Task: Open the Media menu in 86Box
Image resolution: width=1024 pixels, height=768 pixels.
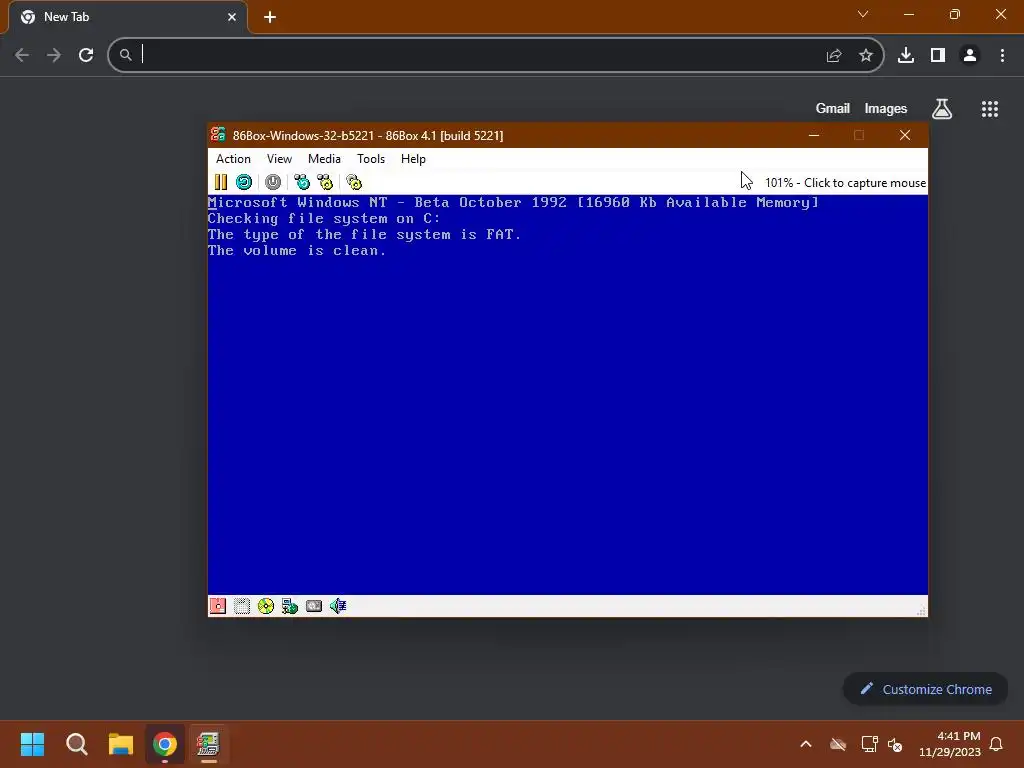Action: pos(324,159)
